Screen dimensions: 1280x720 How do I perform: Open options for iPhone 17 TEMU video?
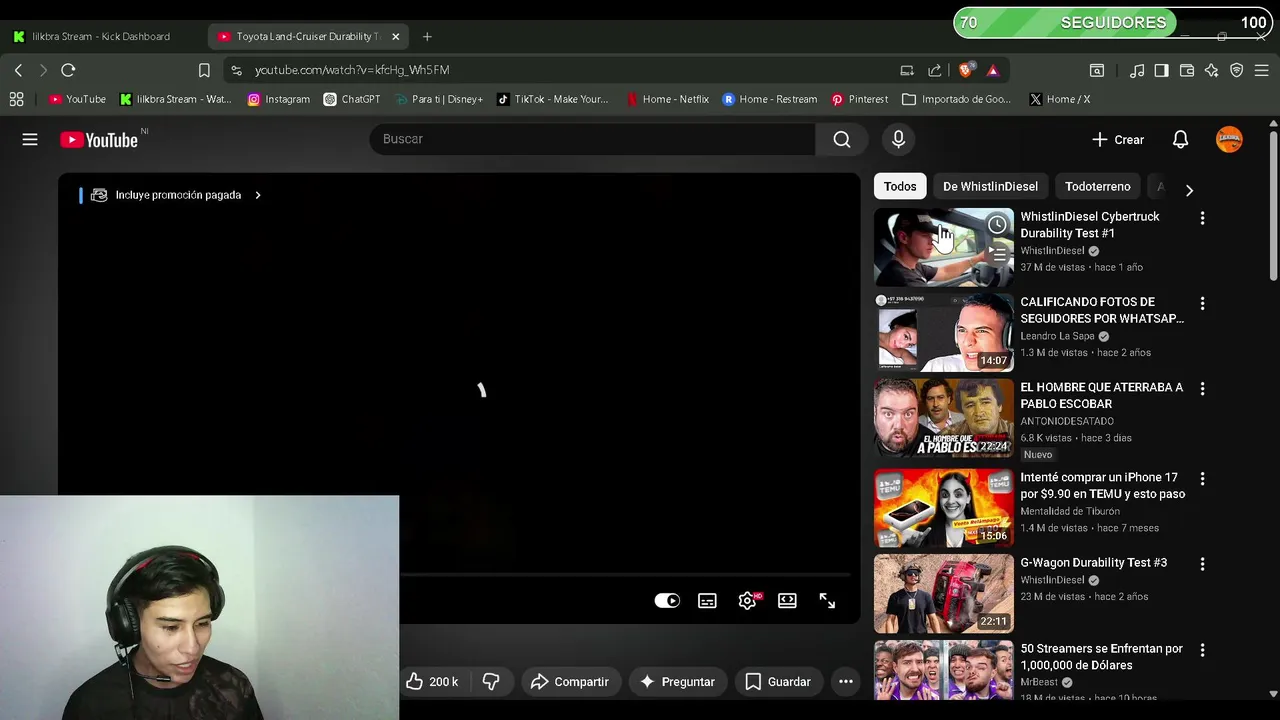pyautogui.click(x=1202, y=479)
